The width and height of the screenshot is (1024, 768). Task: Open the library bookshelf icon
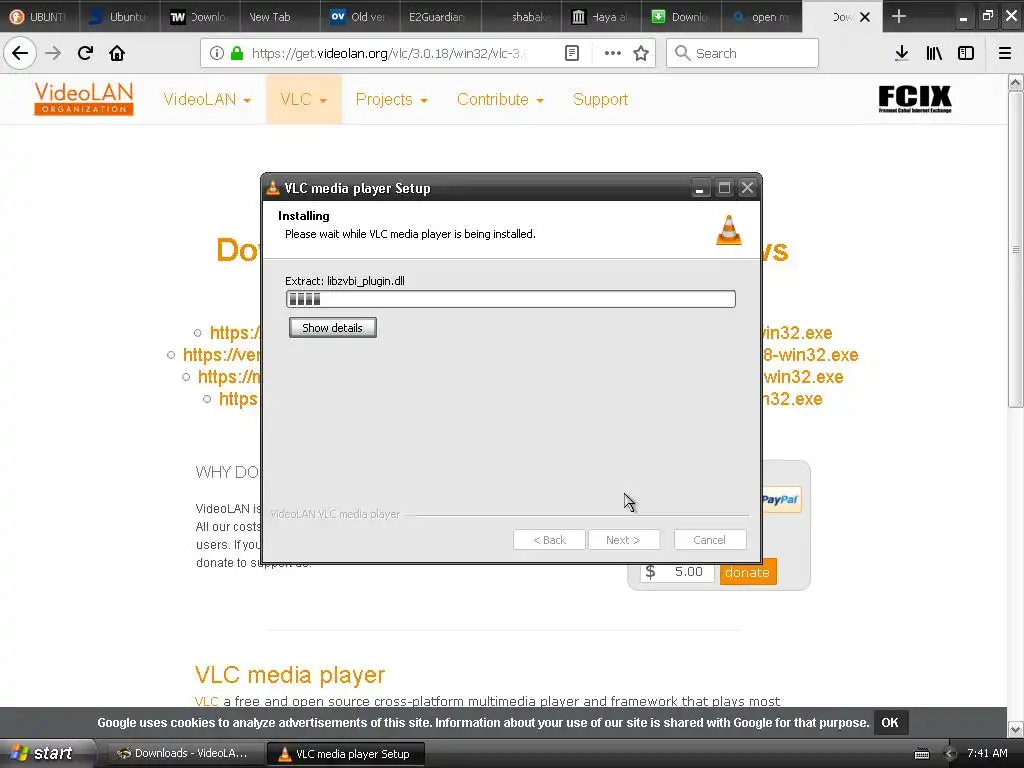(934, 53)
